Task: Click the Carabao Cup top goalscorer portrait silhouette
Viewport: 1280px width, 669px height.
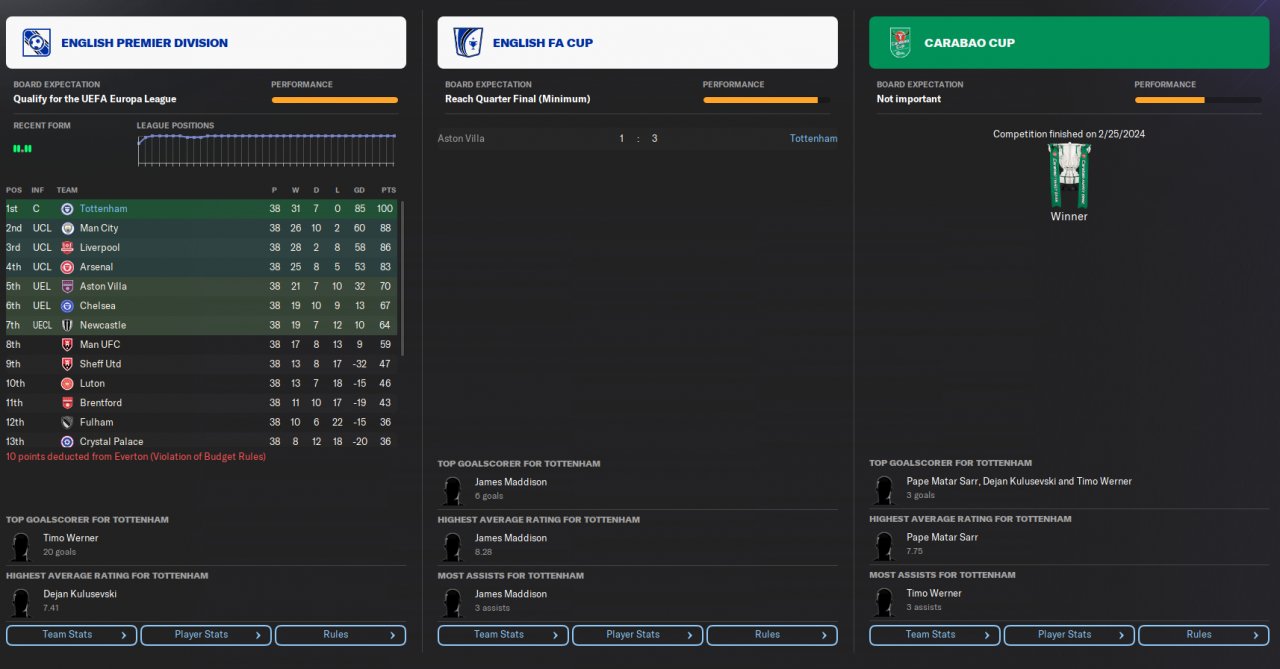Action: coord(884,489)
